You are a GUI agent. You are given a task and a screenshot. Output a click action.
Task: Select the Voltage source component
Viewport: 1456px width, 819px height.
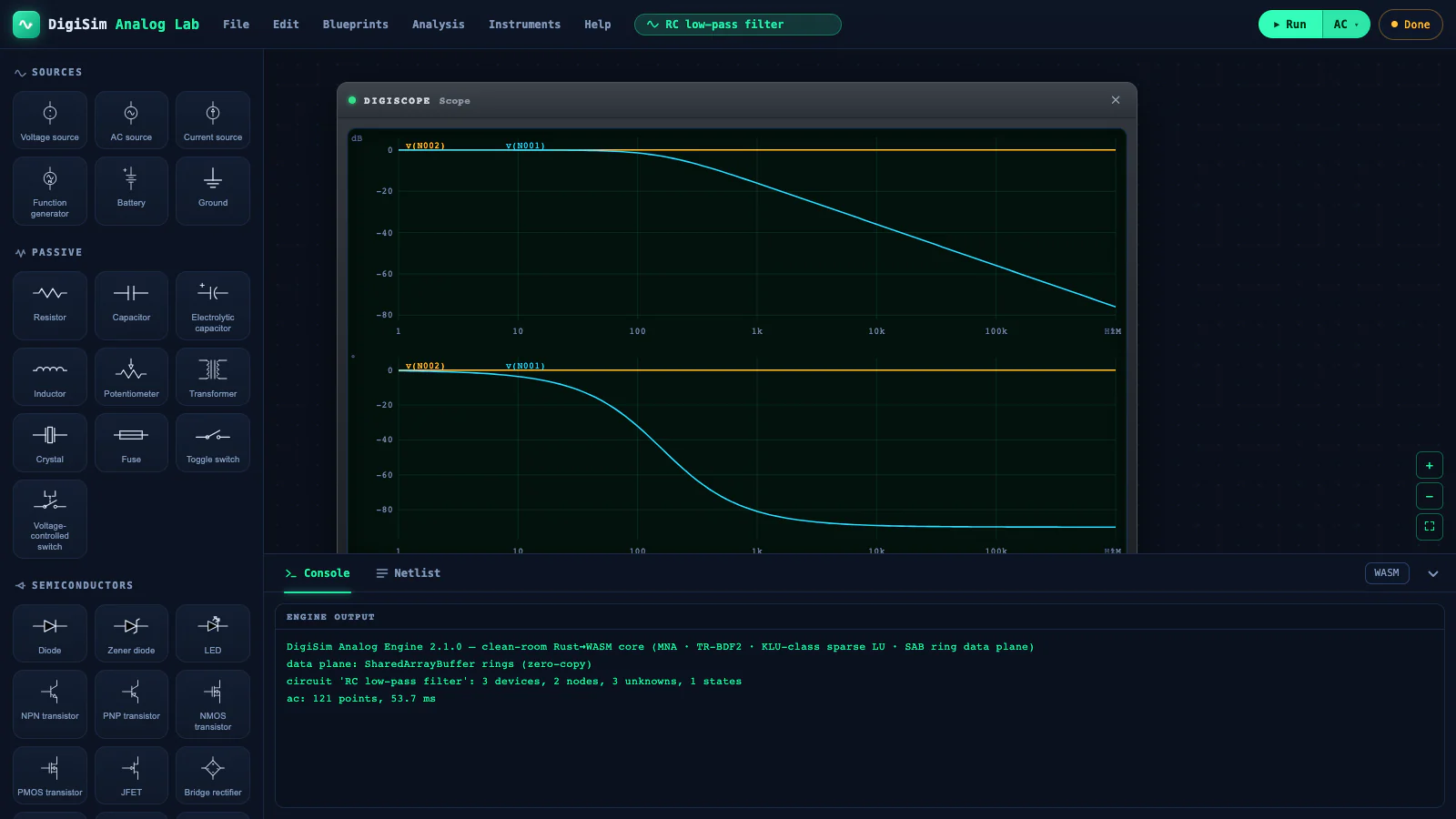tap(50, 120)
